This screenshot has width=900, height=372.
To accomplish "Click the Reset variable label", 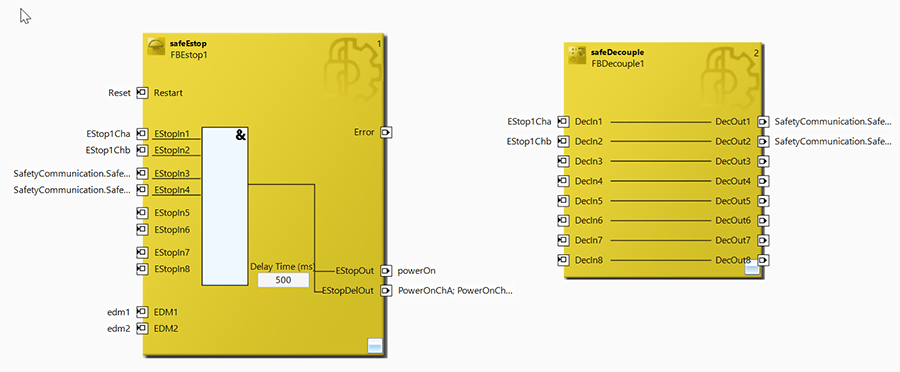I will [x=119, y=93].
